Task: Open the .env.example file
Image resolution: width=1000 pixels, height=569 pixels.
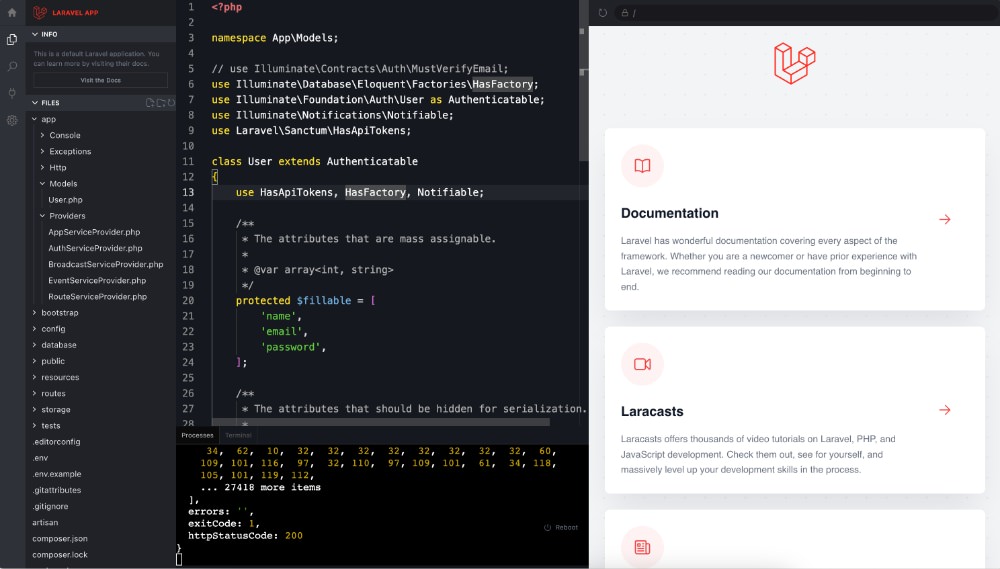Action: tap(57, 474)
